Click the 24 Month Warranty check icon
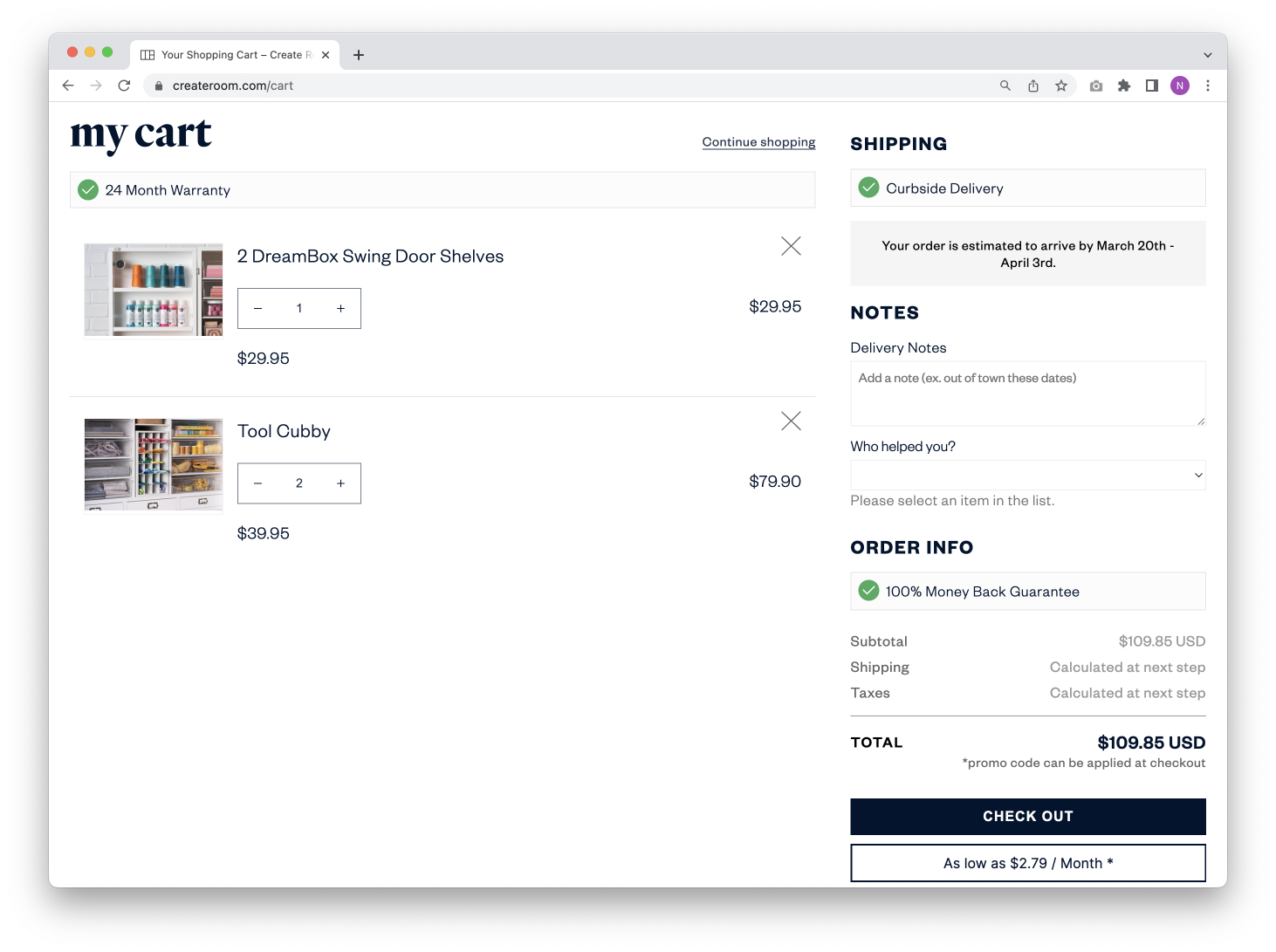The image size is (1276, 952). click(88, 189)
